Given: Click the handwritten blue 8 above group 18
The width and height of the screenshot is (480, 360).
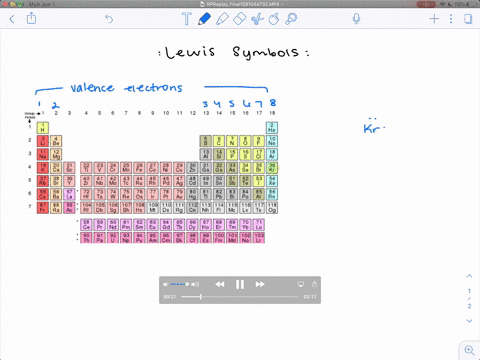Looking at the screenshot, I should tap(273, 103).
